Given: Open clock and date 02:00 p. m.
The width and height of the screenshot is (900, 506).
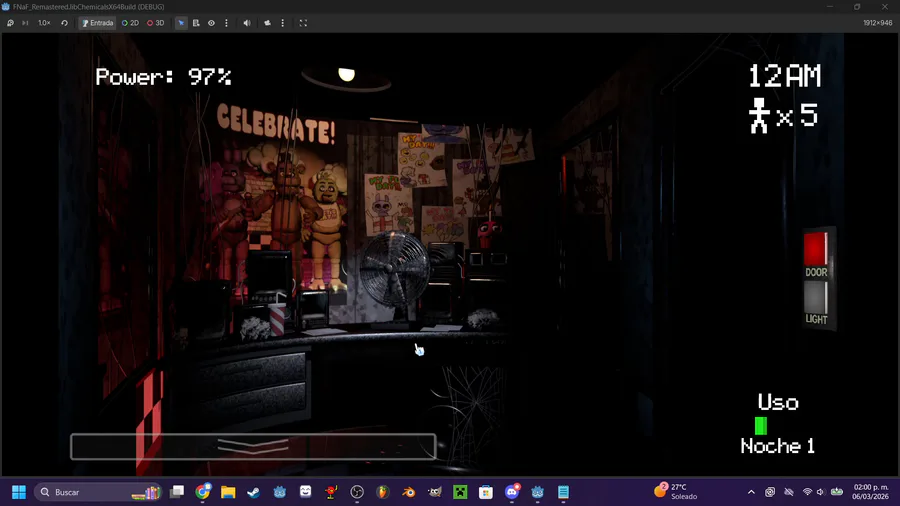Looking at the screenshot, I should [871, 492].
